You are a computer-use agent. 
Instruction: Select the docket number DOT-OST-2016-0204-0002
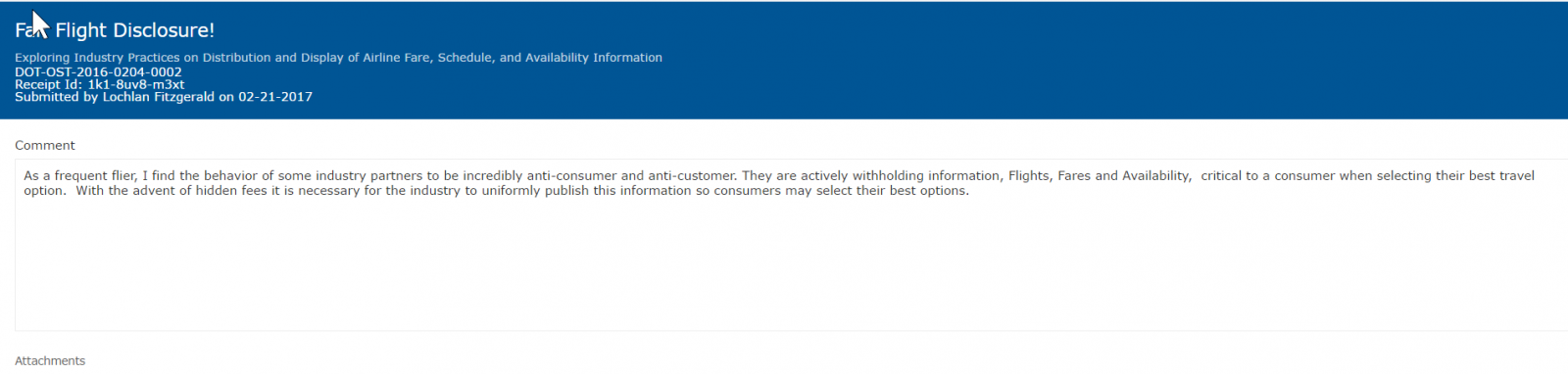(98, 71)
